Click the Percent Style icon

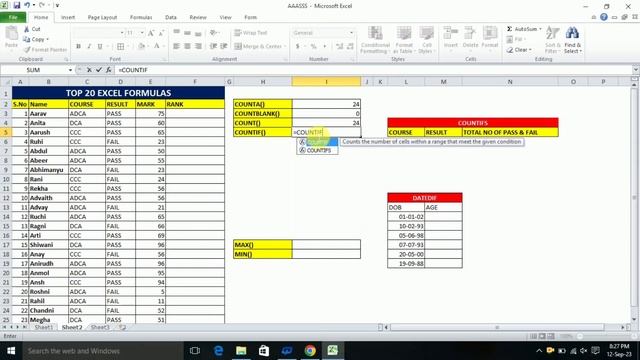click(x=313, y=47)
